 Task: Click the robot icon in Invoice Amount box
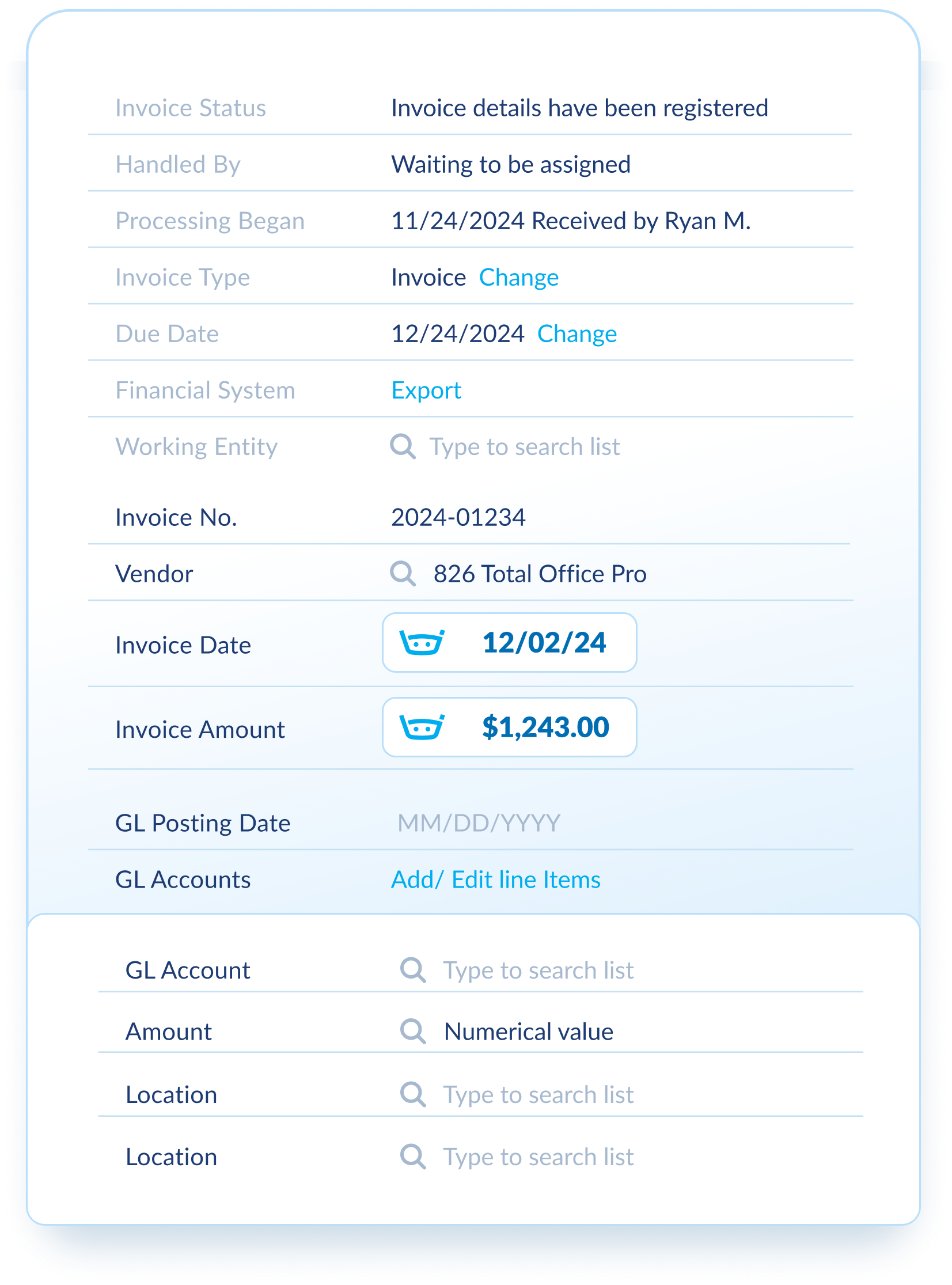pos(422,727)
